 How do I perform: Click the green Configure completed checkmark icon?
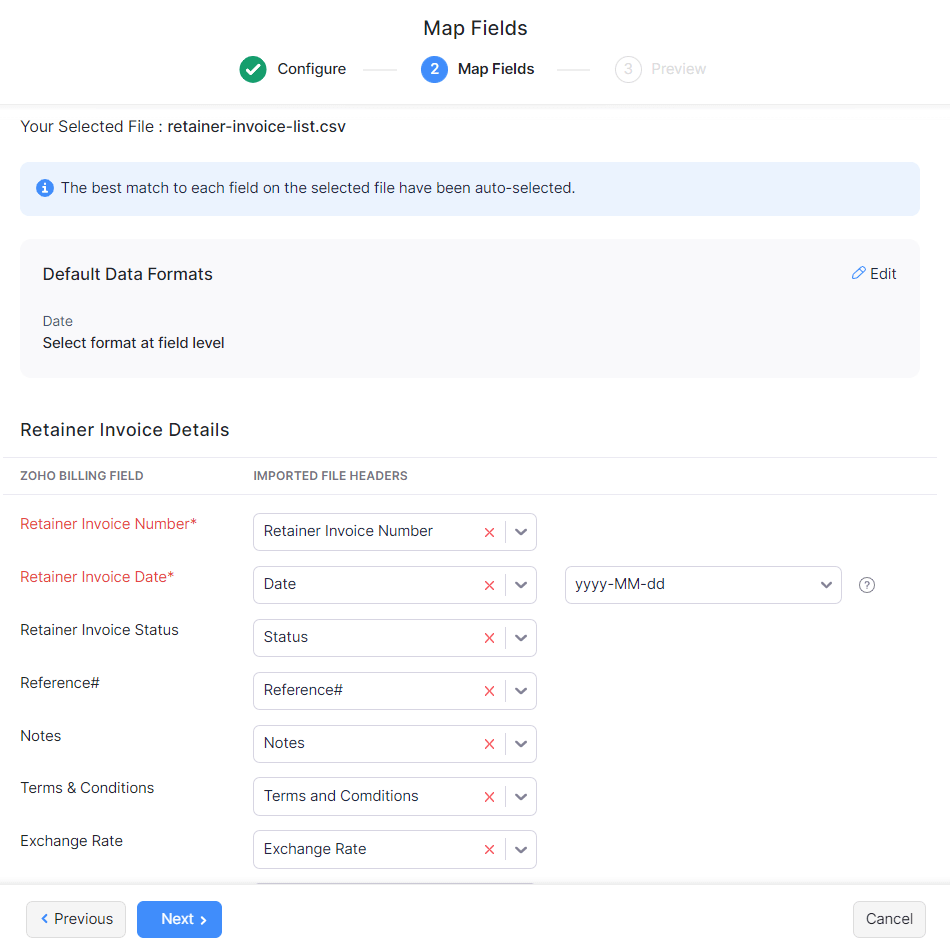(x=252, y=69)
